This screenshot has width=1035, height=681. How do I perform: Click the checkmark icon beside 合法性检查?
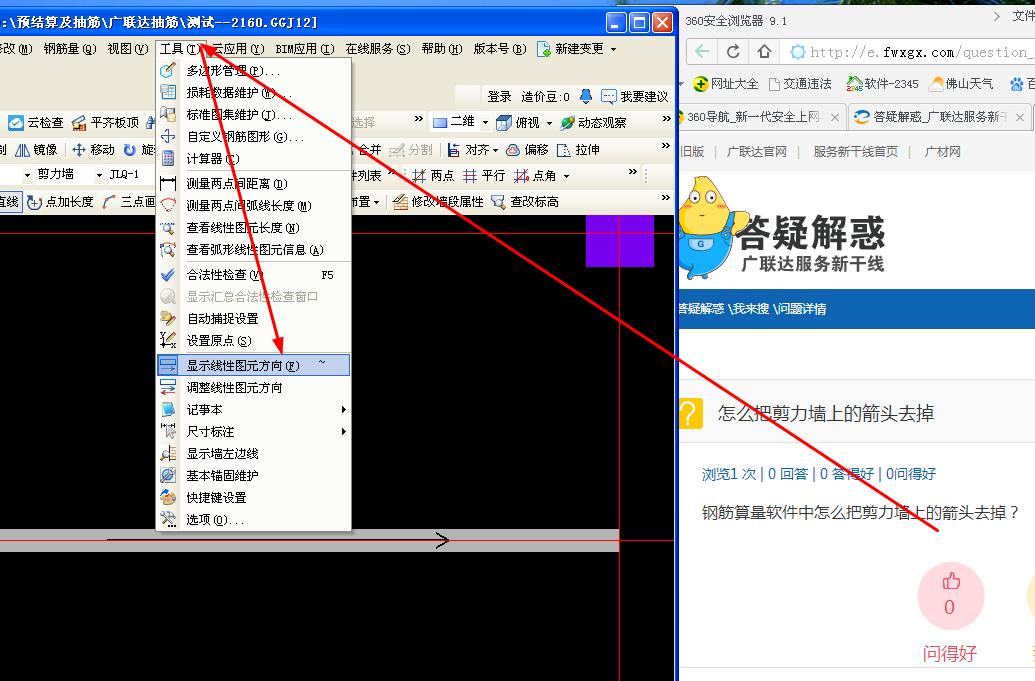168,275
